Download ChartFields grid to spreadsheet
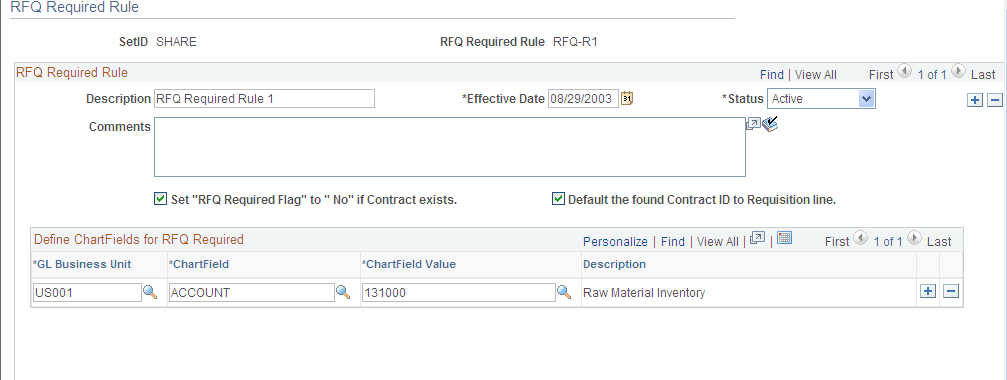 (x=784, y=239)
